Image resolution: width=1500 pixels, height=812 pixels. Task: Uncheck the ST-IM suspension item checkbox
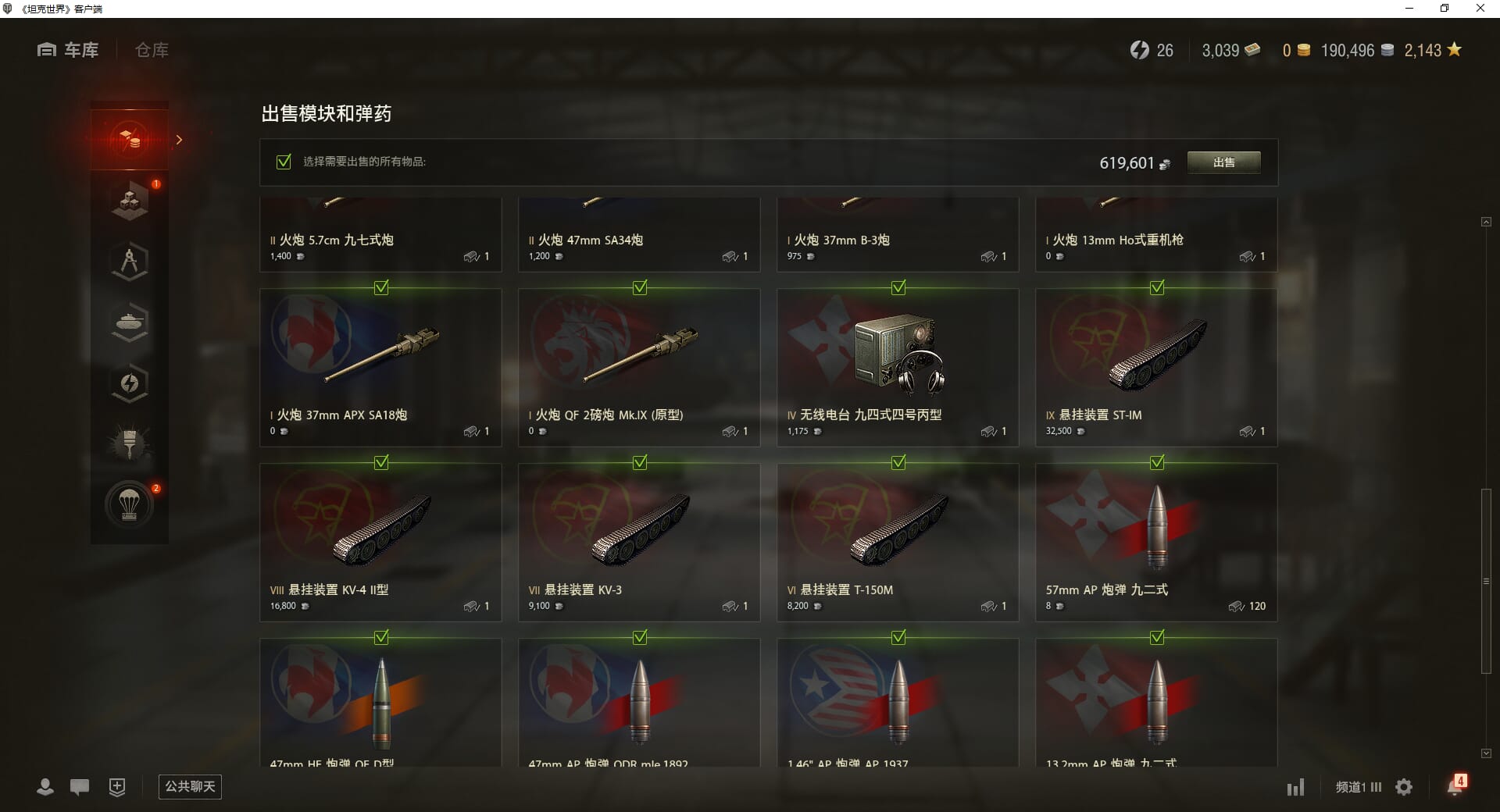point(1157,288)
